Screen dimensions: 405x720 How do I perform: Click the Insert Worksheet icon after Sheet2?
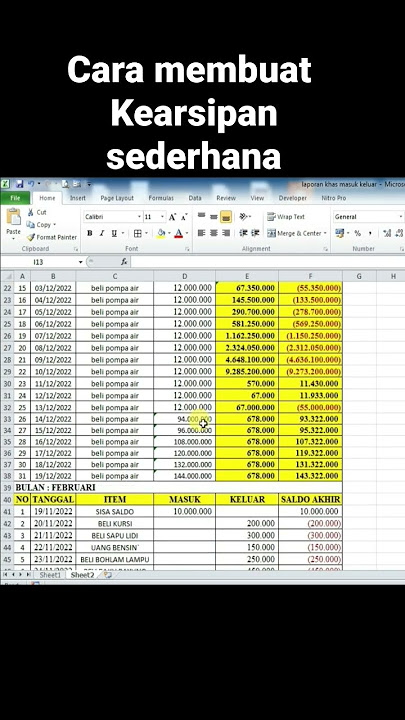(x=107, y=575)
